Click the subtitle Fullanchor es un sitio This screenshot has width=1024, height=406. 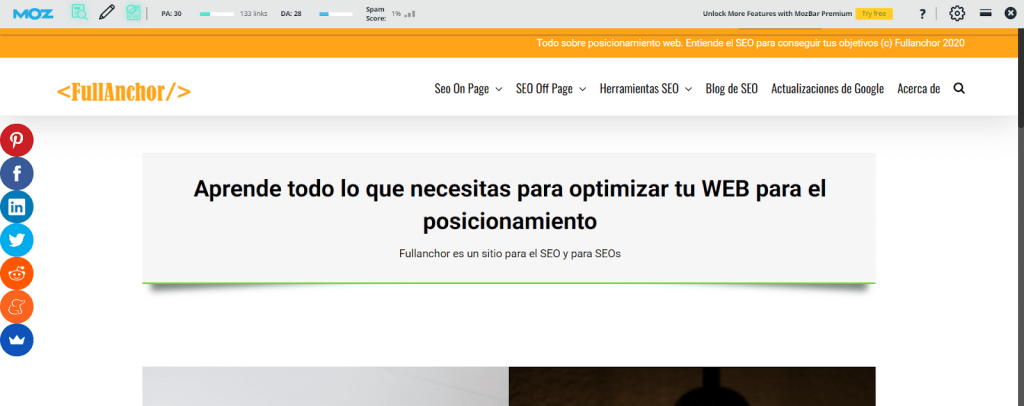[x=509, y=254]
